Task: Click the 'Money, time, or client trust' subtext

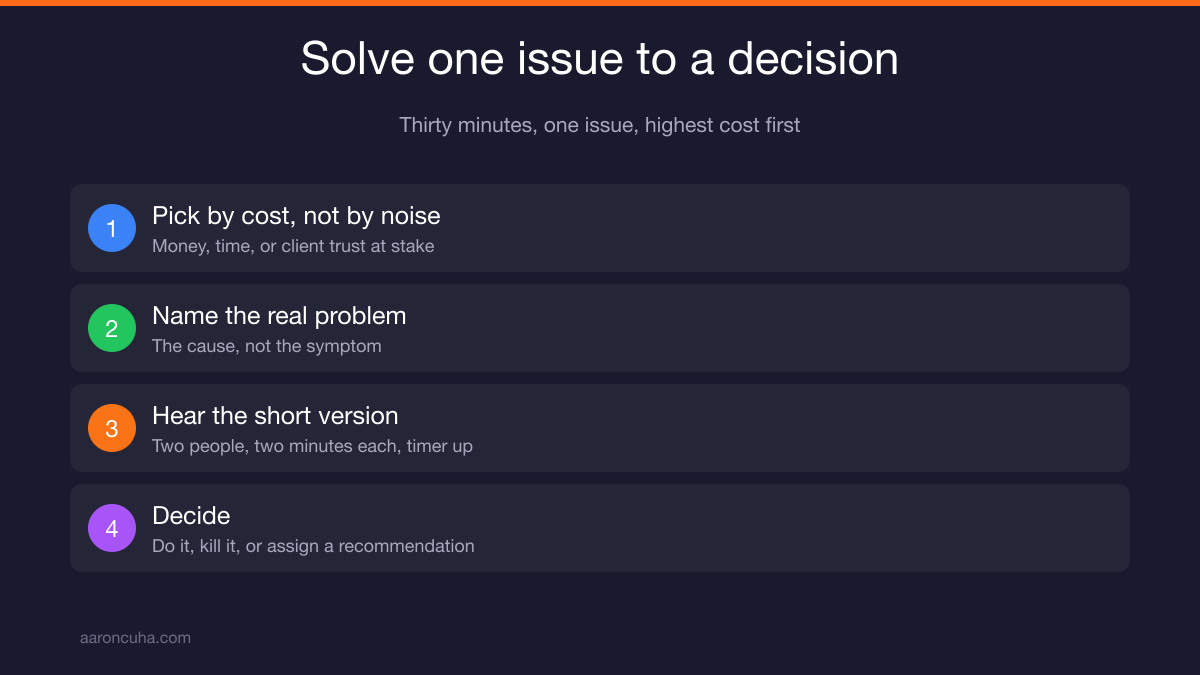Action: pyautogui.click(x=293, y=246)
